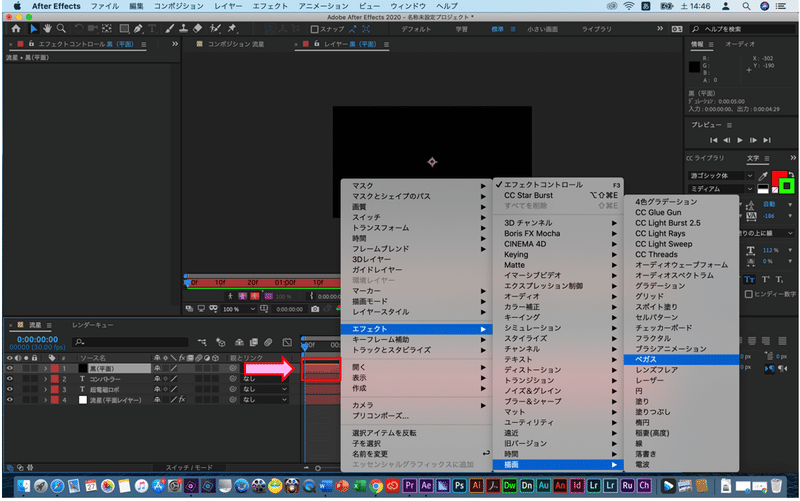Pick the eyedropper in the Character panel
Screen dimensions: 800x501
click(x=763, y=176)
